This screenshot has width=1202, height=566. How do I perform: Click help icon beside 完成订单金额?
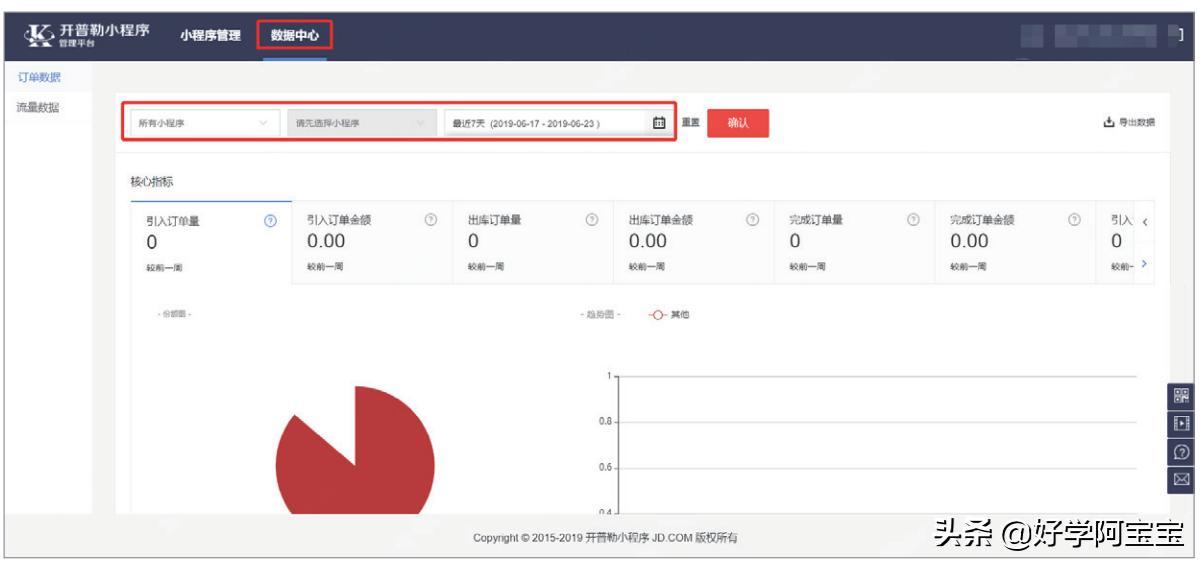1074,220
